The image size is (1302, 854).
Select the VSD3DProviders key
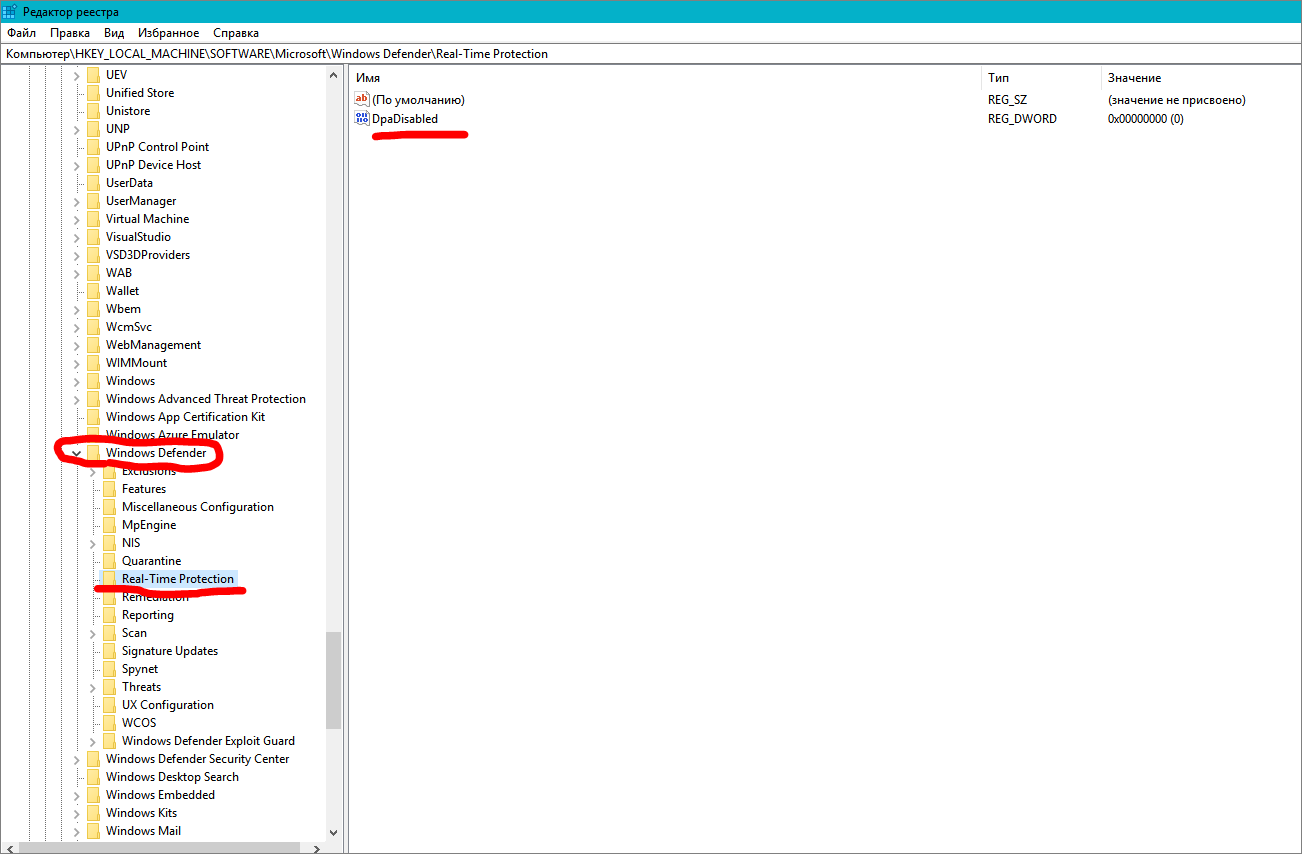pyautogui.click(x=148, y=255)
